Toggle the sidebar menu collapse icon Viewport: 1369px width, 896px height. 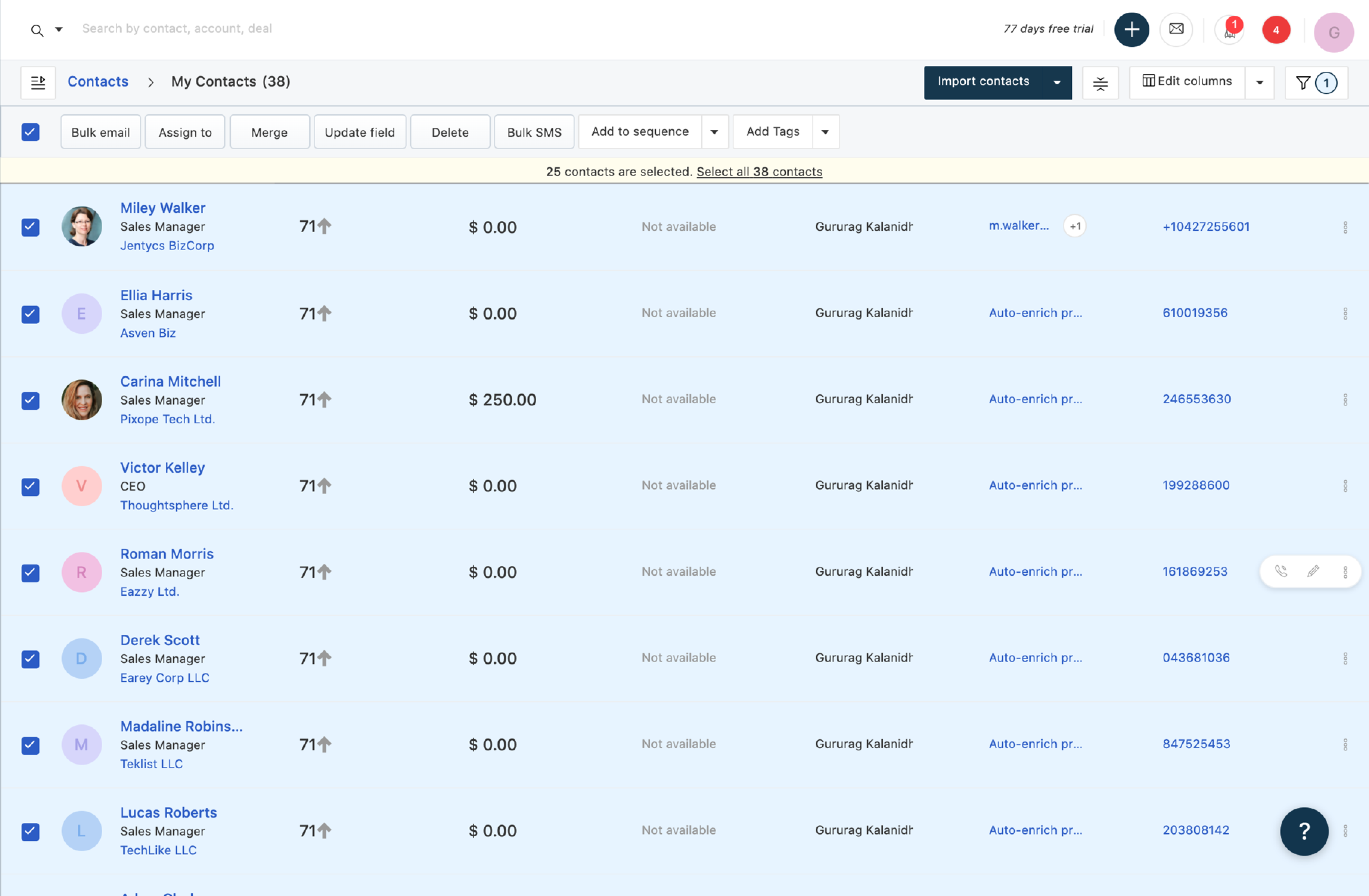pos(38,82)
